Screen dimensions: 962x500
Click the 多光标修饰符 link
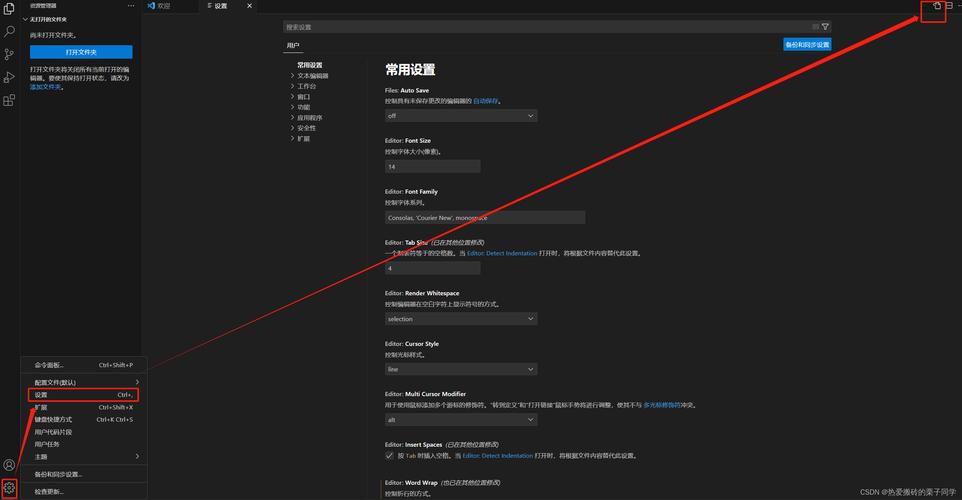661,405
